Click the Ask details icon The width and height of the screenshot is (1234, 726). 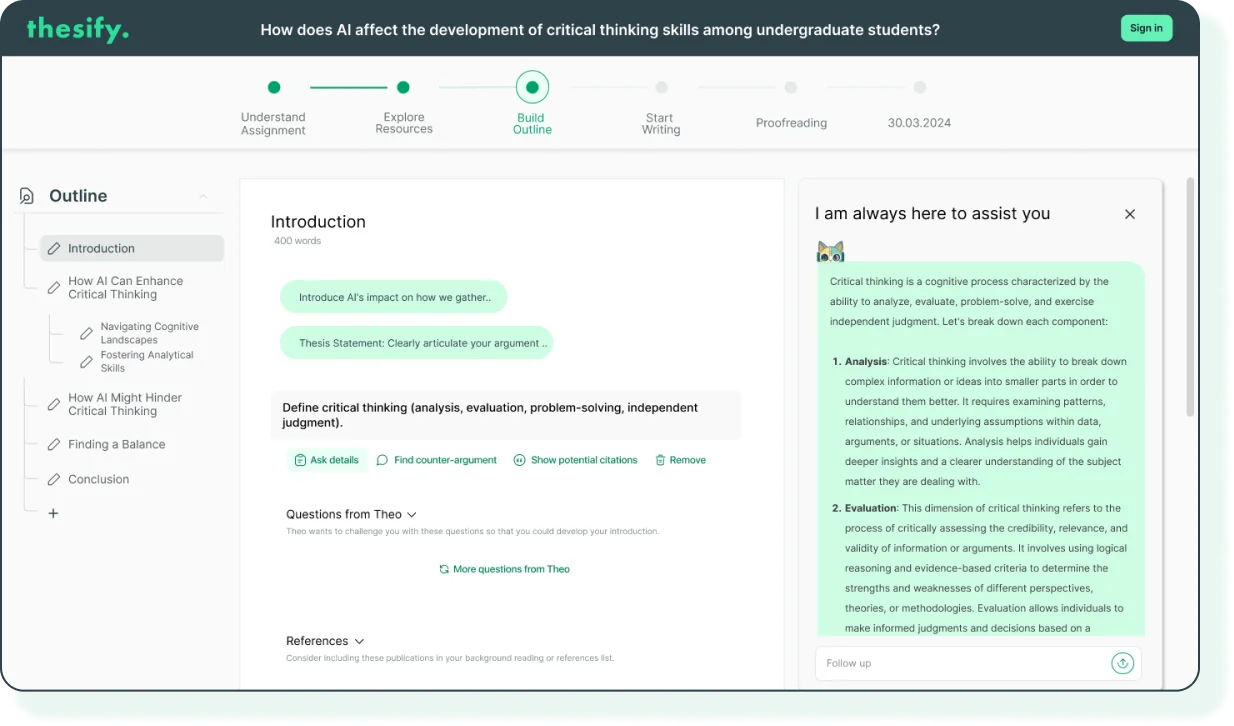coord(300,460)
